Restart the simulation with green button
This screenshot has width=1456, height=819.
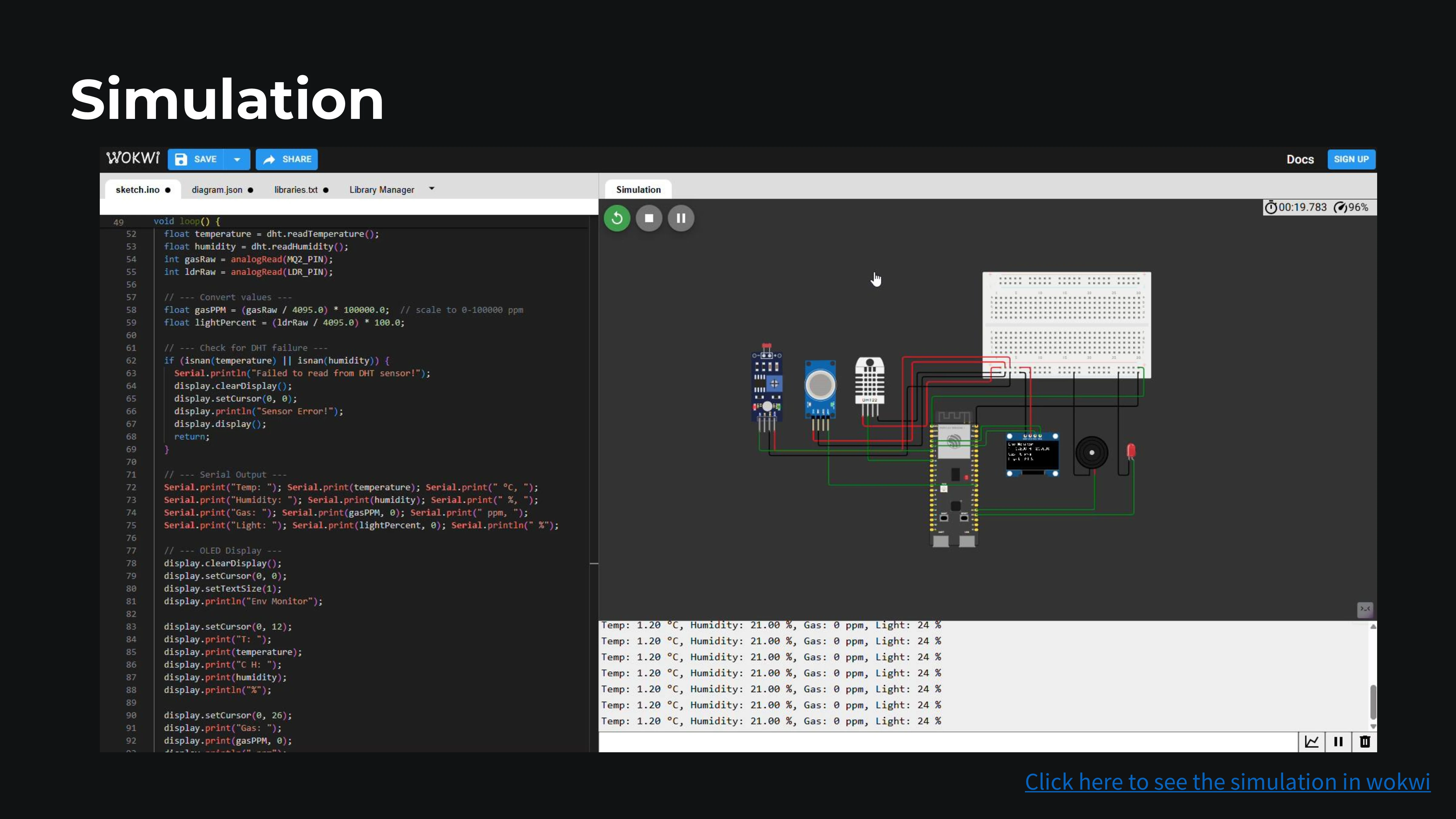click(x=617, y=218)
